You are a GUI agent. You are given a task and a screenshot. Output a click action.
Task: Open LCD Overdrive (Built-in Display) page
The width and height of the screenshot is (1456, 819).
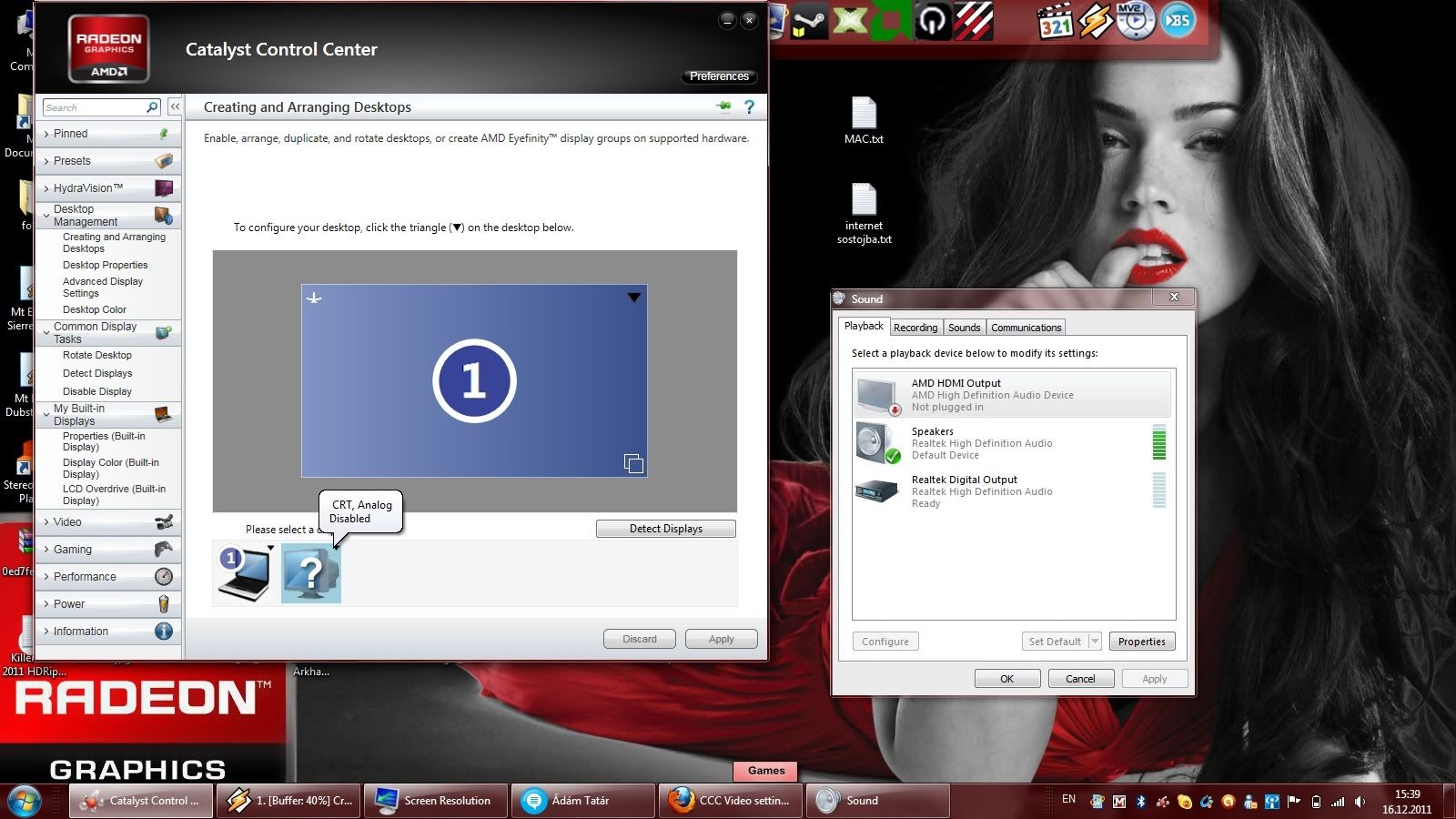[114, 495]
